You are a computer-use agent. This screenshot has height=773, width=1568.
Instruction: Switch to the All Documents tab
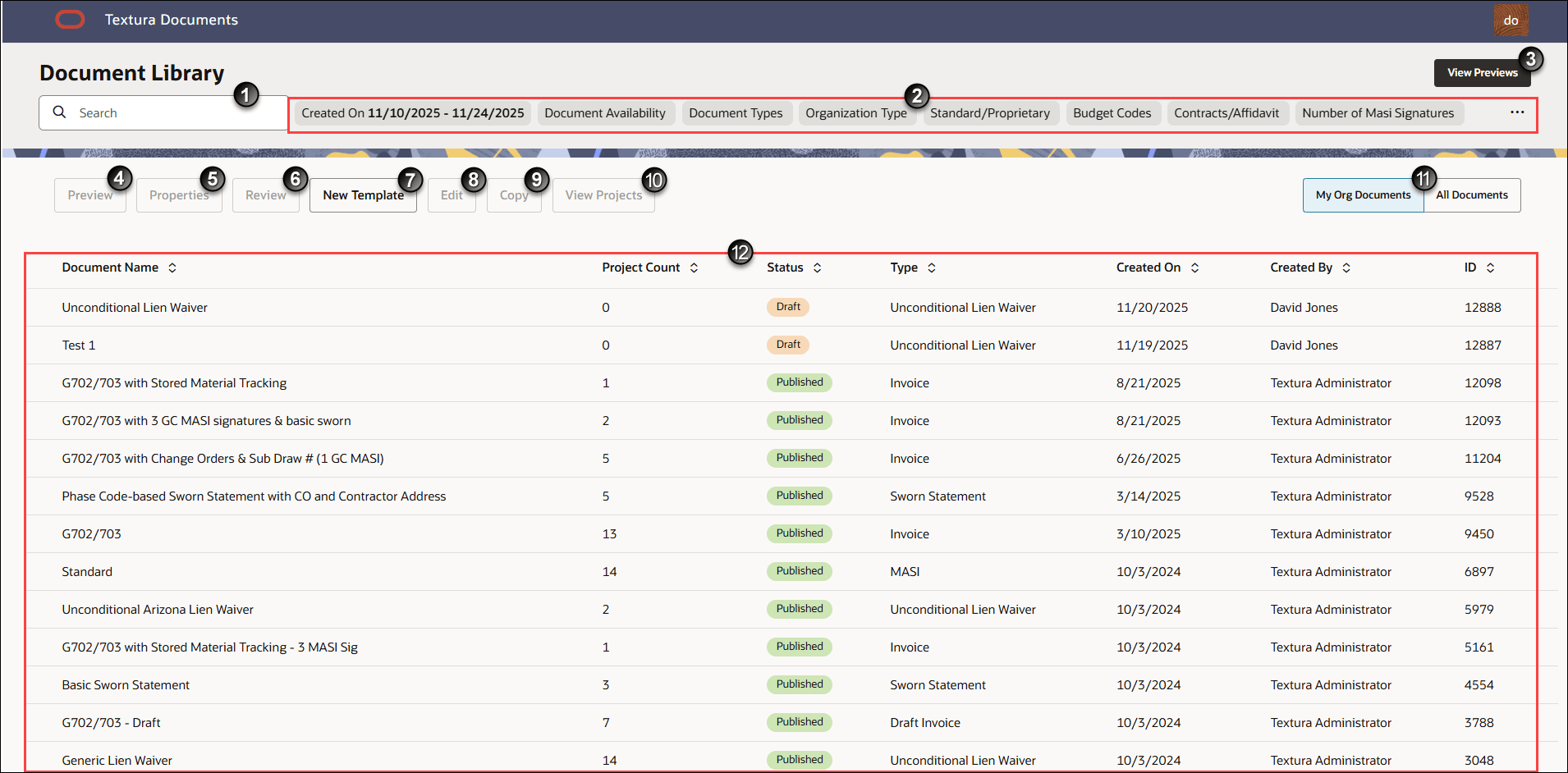point(1471,194)
